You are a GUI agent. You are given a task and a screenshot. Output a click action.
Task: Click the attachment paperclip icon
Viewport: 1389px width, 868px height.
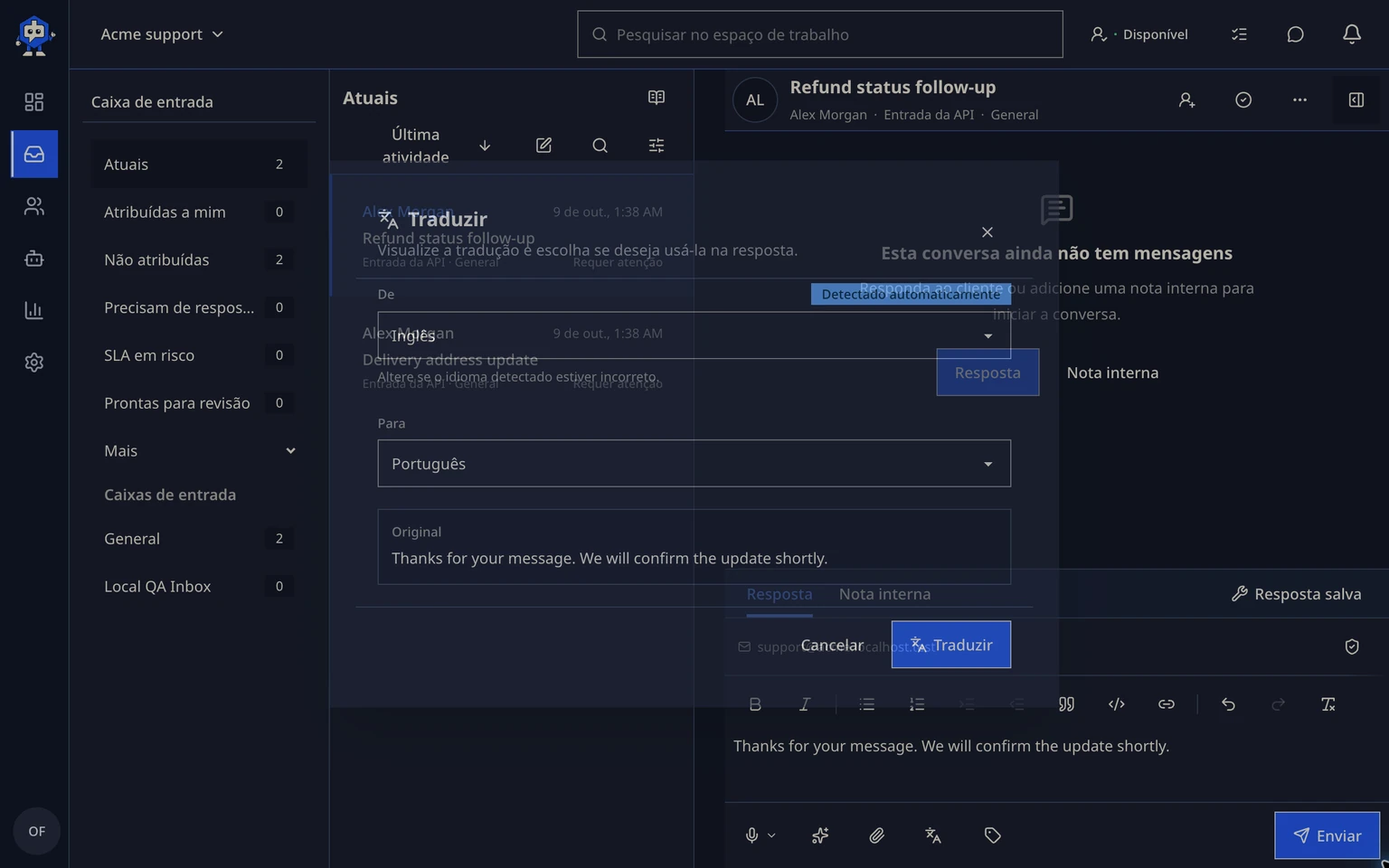coord(877,835)
